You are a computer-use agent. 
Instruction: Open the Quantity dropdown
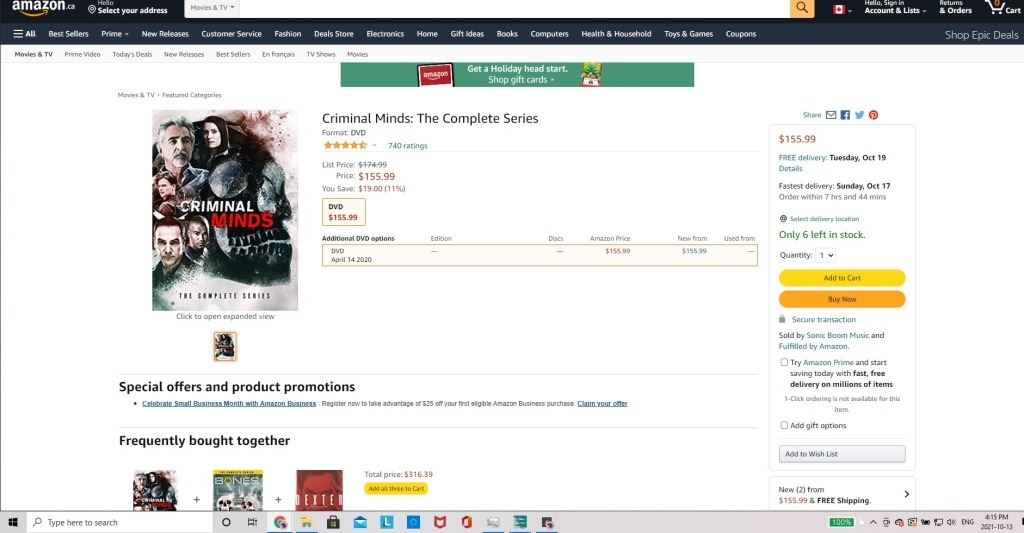826,255
